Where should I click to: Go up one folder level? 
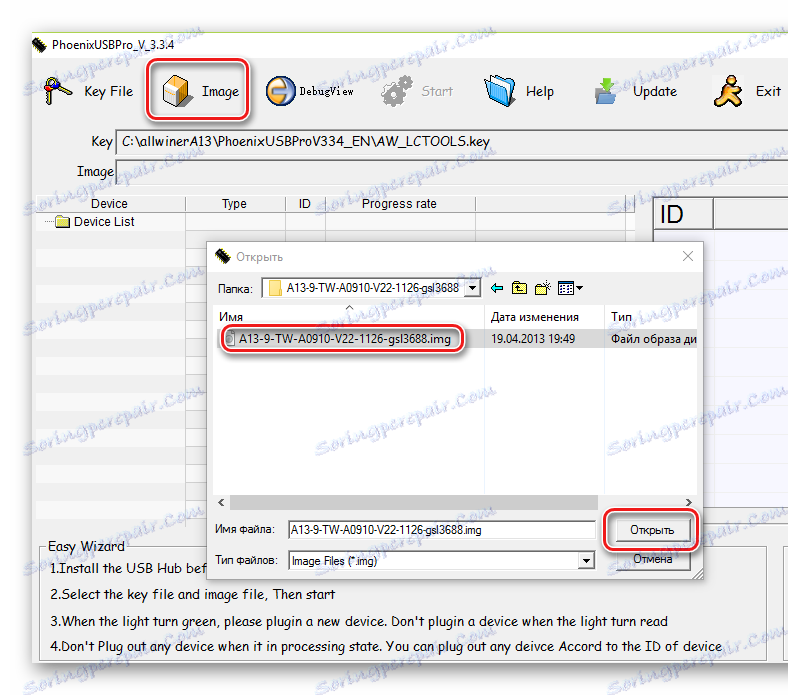519,288
